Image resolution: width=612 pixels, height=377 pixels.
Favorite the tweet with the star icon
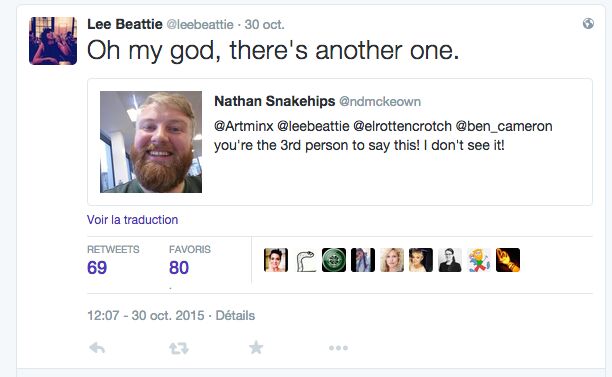click(256, 347)
